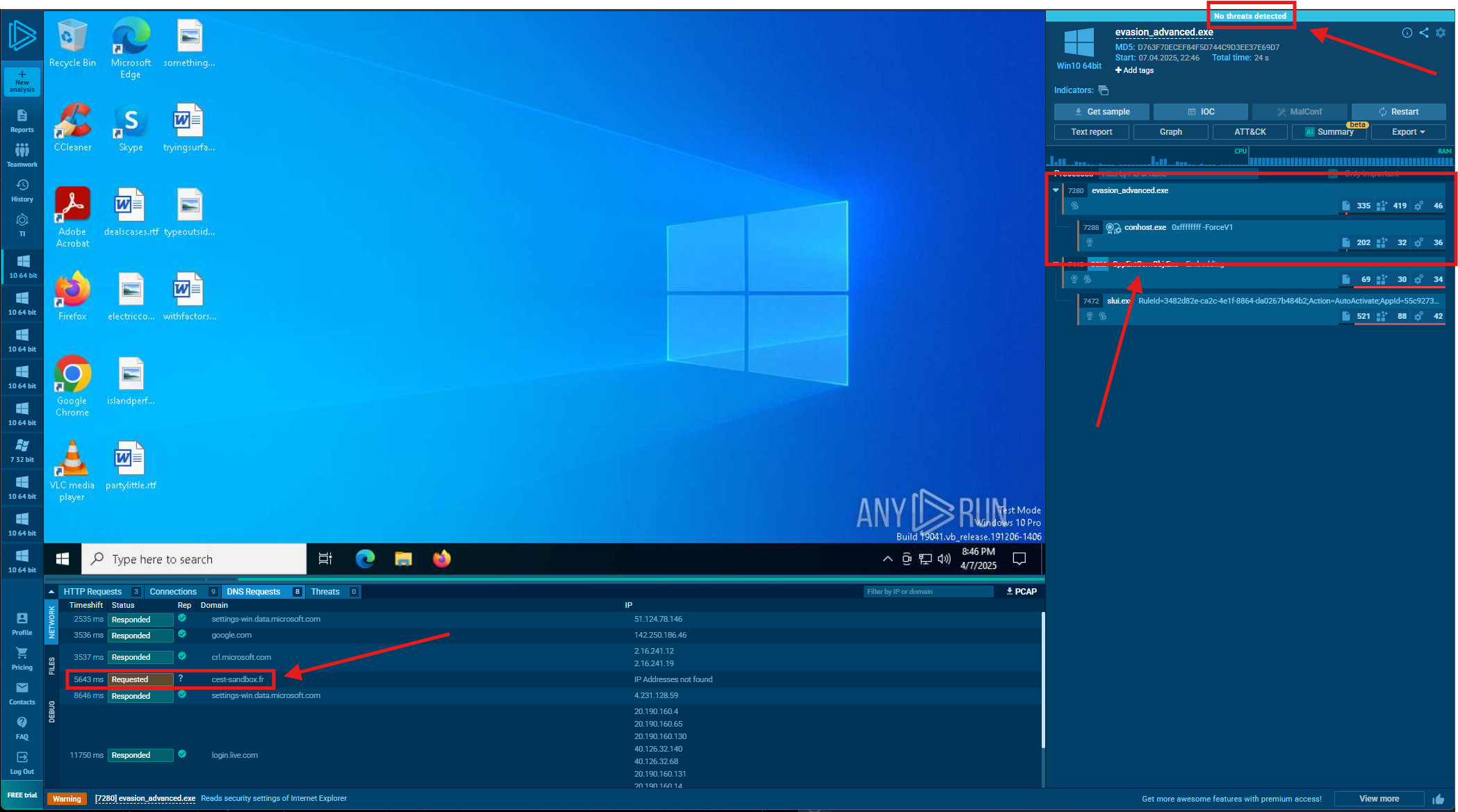Click the DNS list vertical scrollbar

[1042, 681]
